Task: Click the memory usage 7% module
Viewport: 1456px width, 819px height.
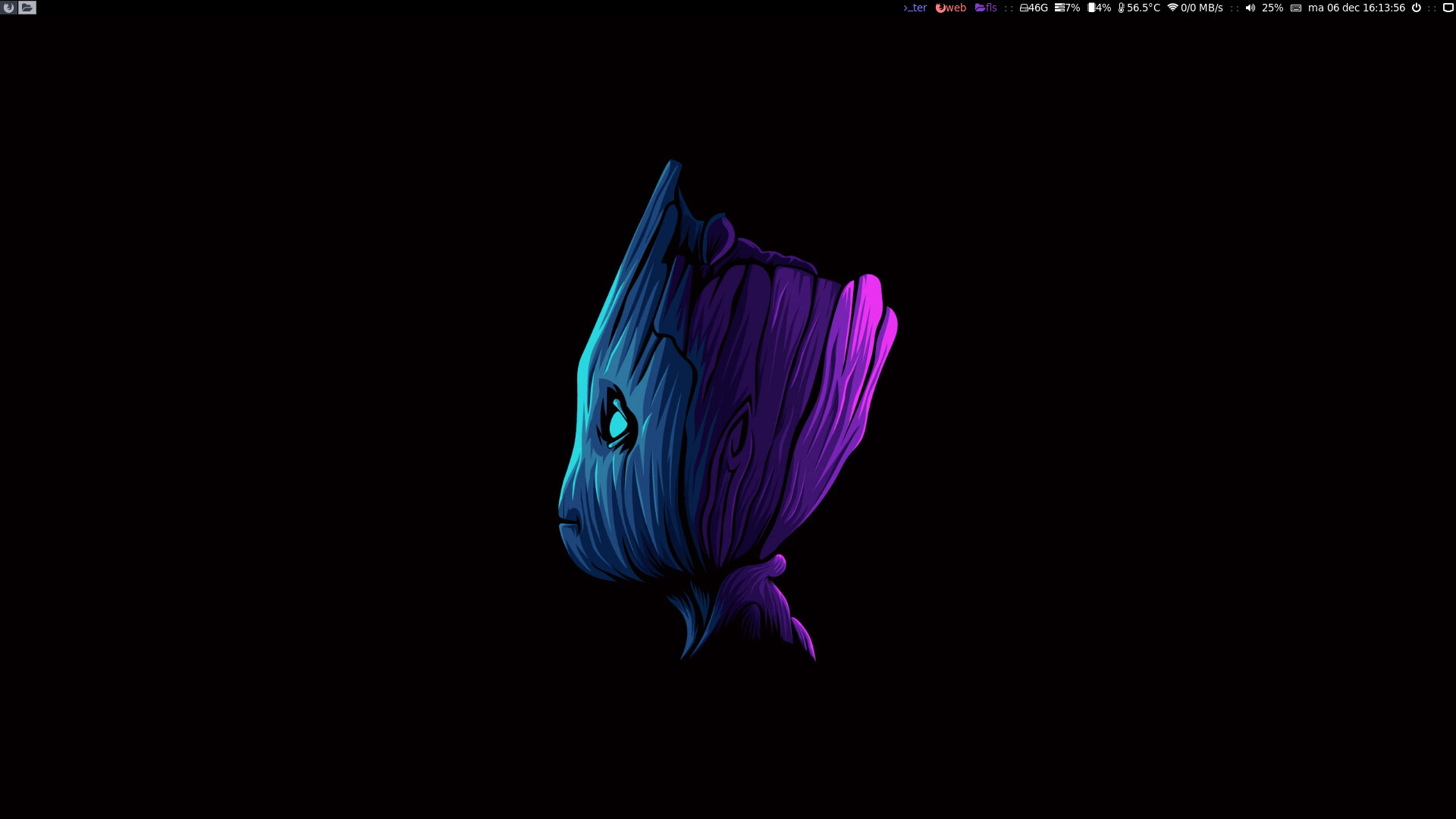Action: (1067, 8)
